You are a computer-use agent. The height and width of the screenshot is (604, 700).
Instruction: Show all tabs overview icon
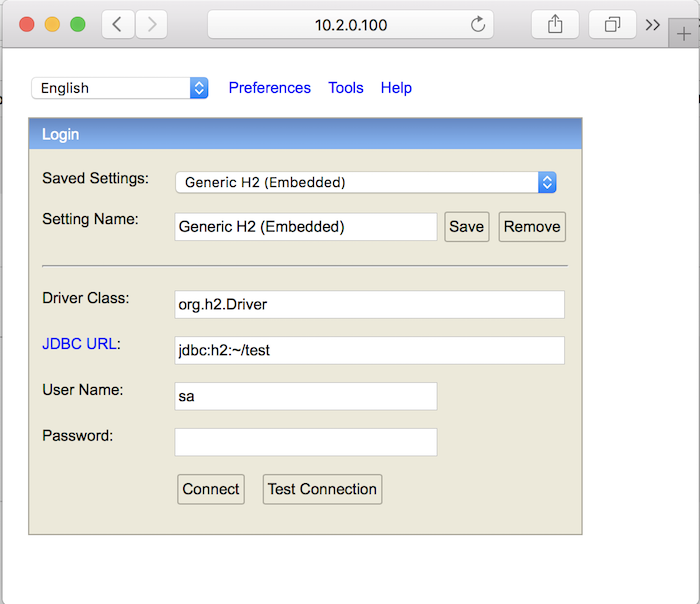coord(612,24)
